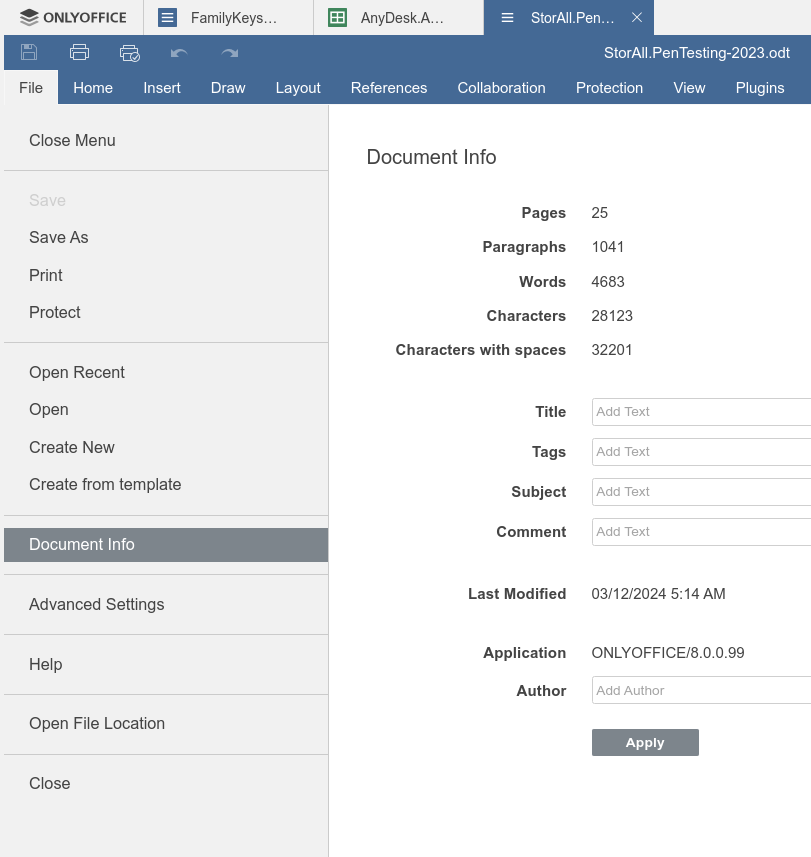This screenshot has height=857, width=811.
Task: Choose Protect from the file menu
Action: tap(166, 312)
